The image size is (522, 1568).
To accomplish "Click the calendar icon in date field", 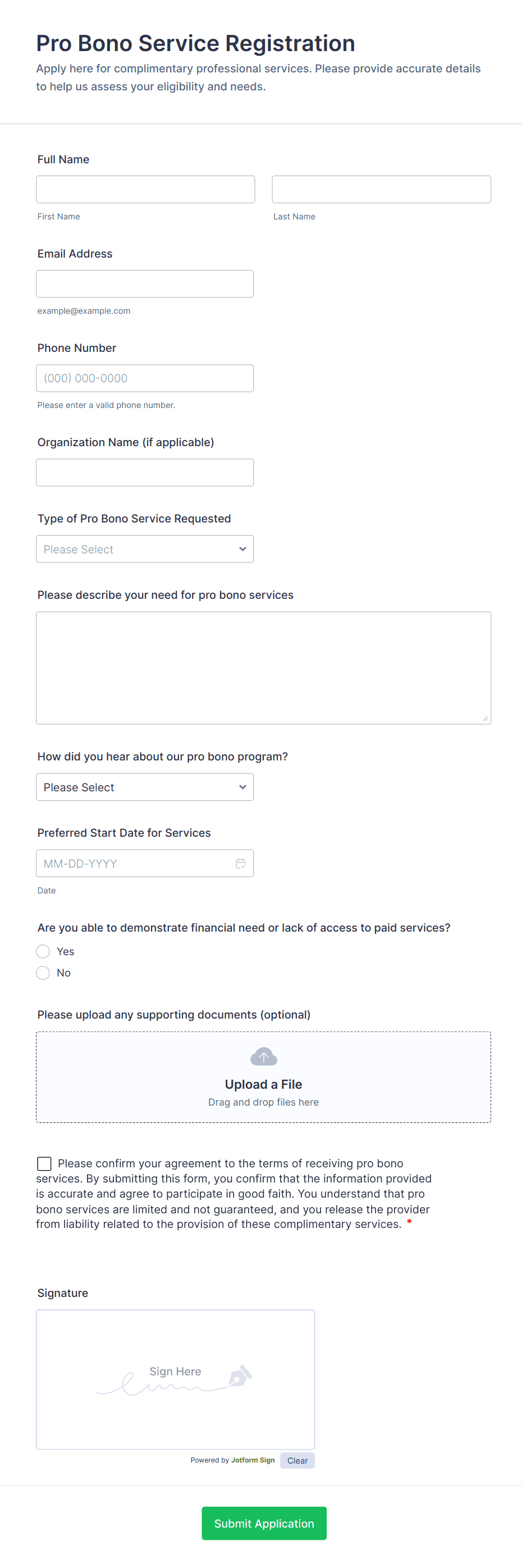I will tap(241, 863).
